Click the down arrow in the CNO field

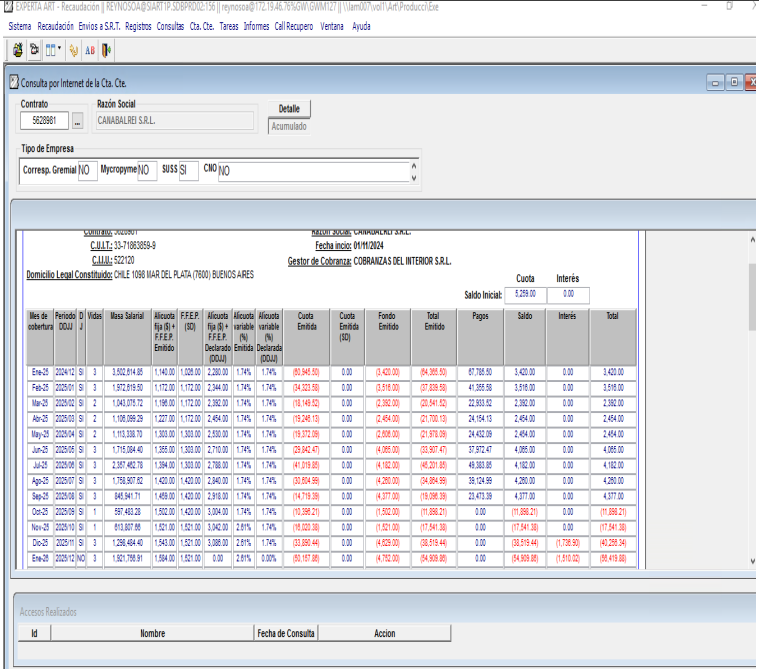pos(415,178)
